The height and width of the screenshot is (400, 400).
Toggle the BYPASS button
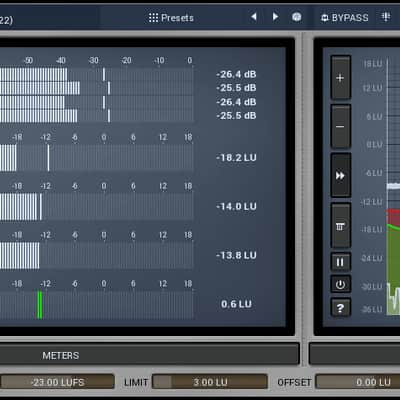[345, 18]
